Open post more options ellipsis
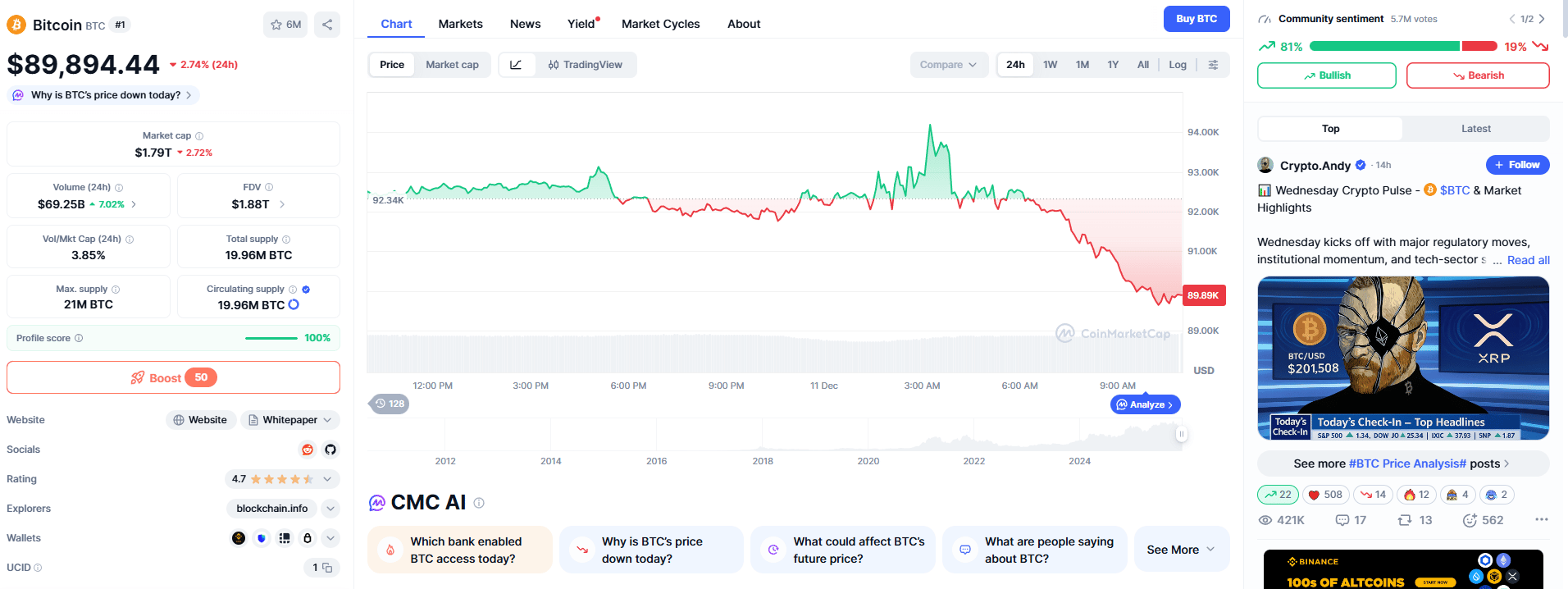 [1541, 519]
